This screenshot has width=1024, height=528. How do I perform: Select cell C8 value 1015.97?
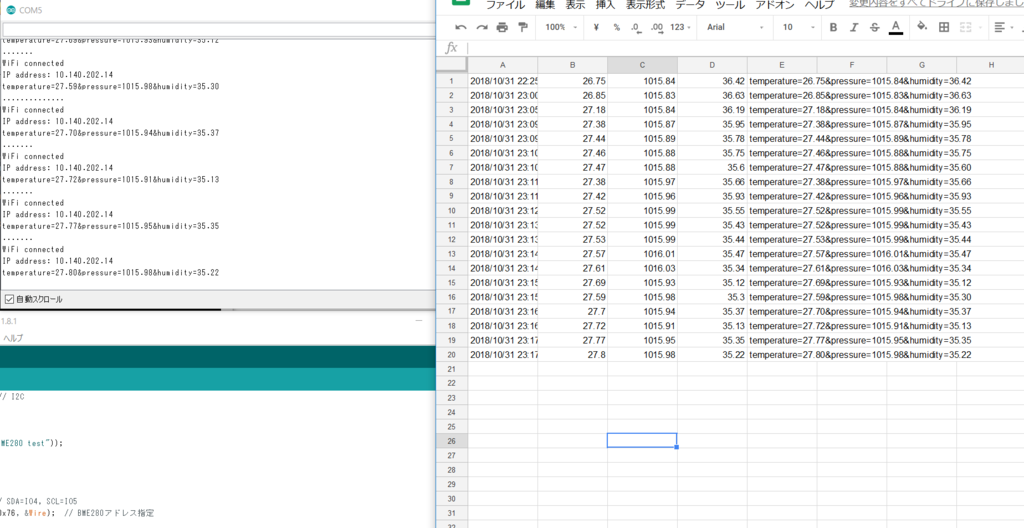coord(642,182)
